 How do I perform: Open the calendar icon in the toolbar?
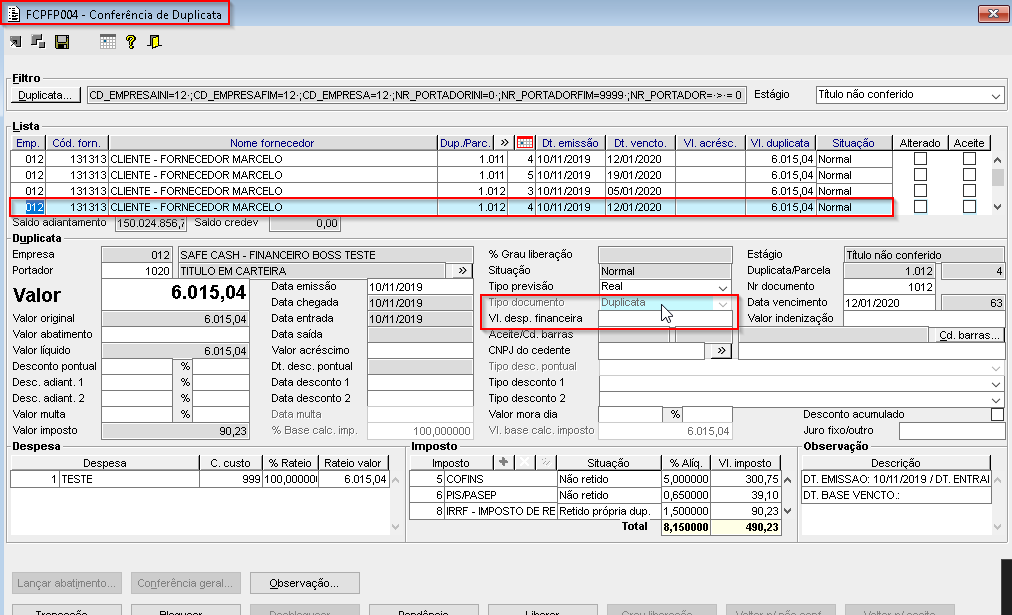tap(108, 42)
